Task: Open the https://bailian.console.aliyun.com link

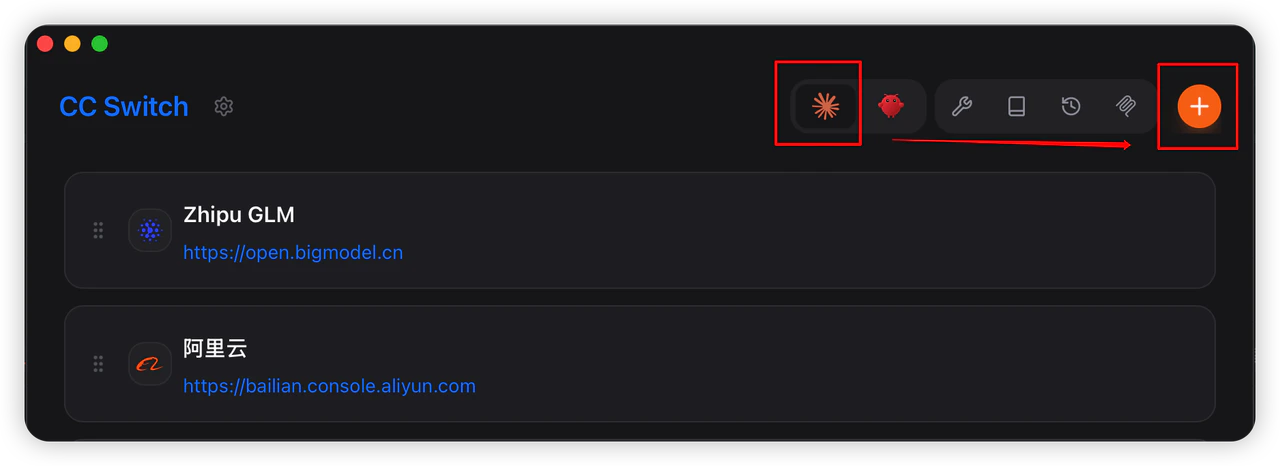Action: click(x=329, y=386)
